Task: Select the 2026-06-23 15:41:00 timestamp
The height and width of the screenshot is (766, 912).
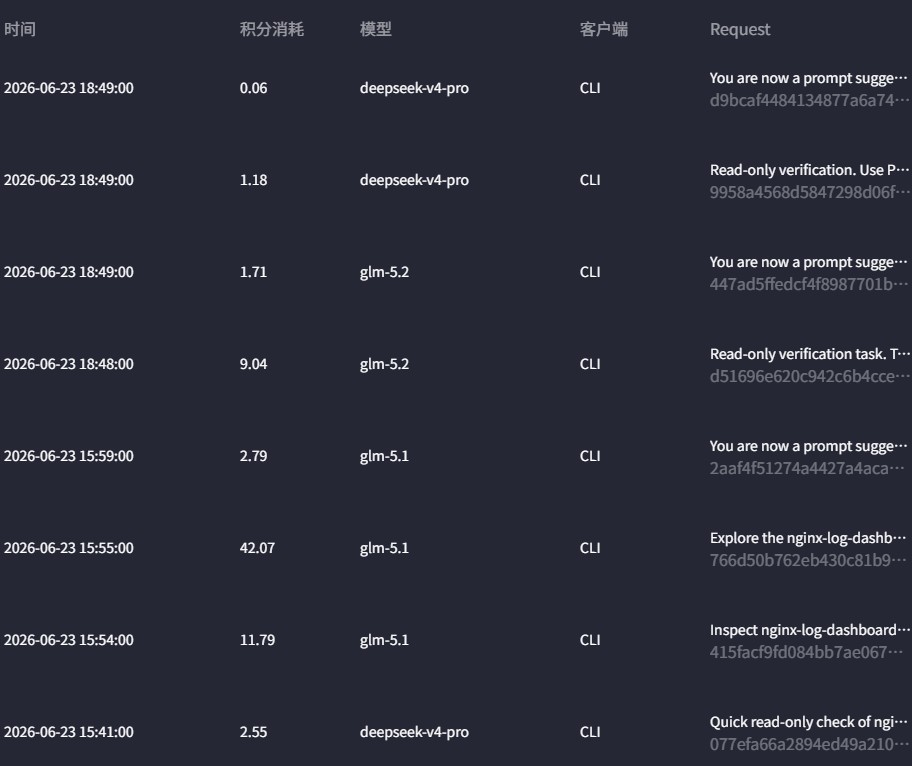Action: [69, 732]
